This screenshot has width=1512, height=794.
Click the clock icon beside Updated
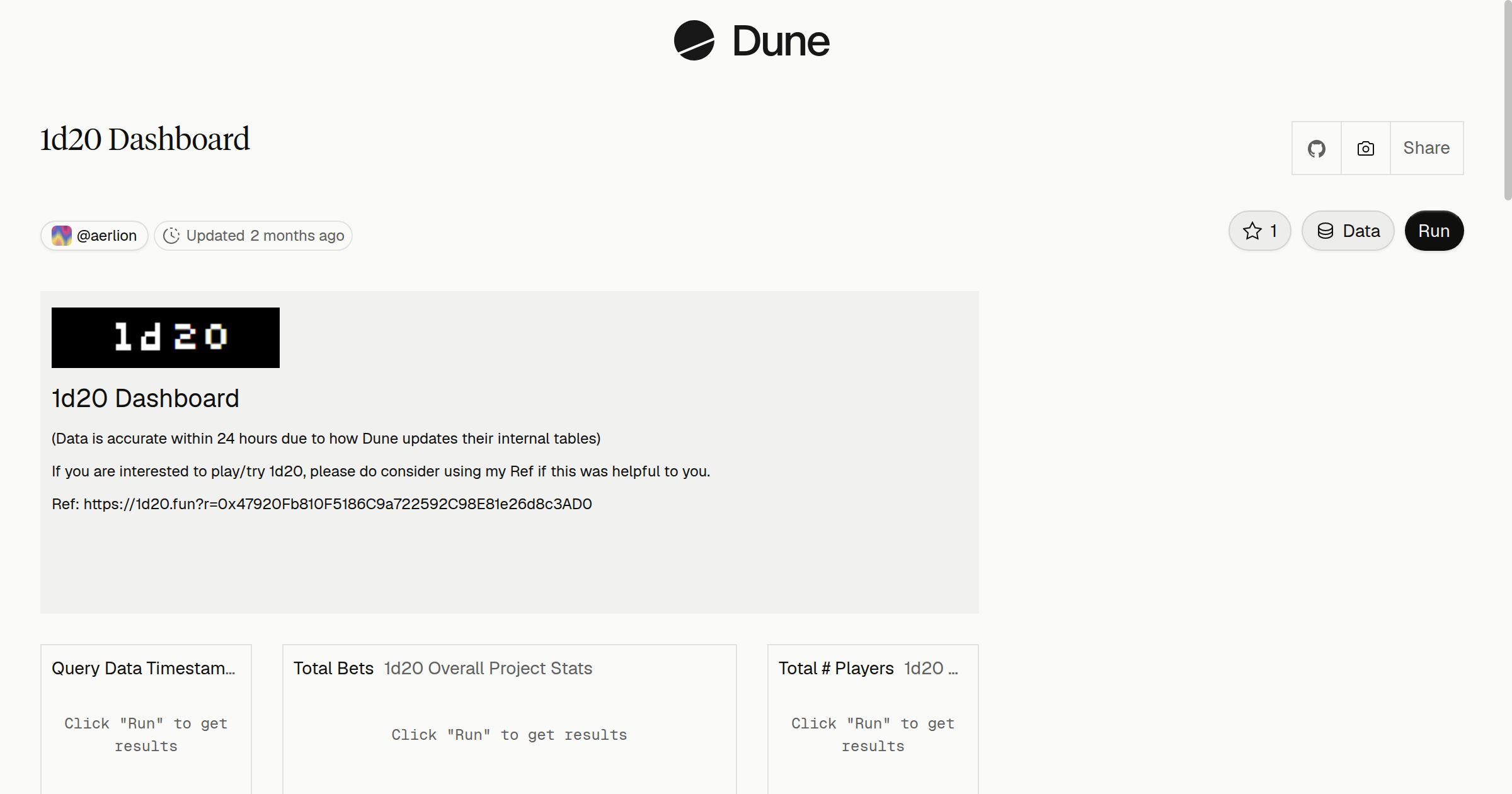tap(171, 236)
